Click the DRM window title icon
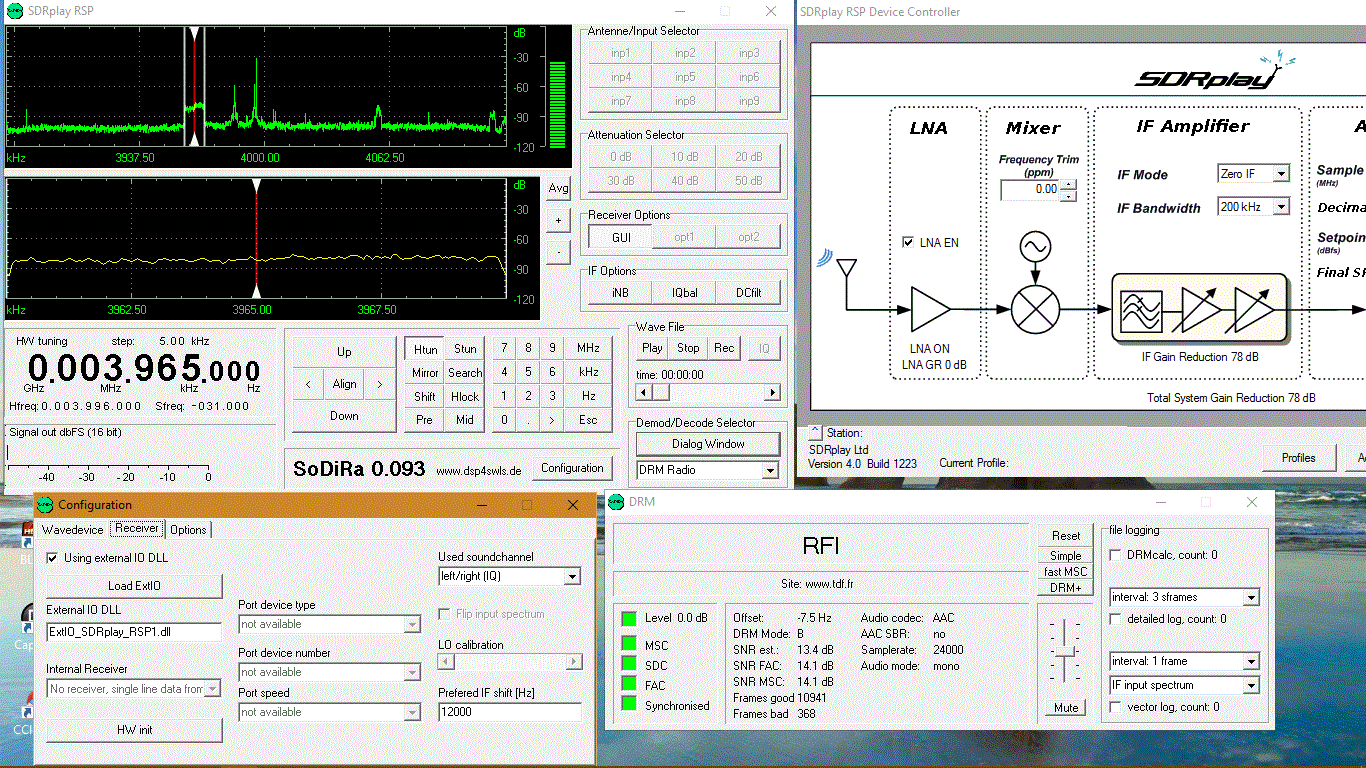1366x768 pixels. tap(616, 501)
